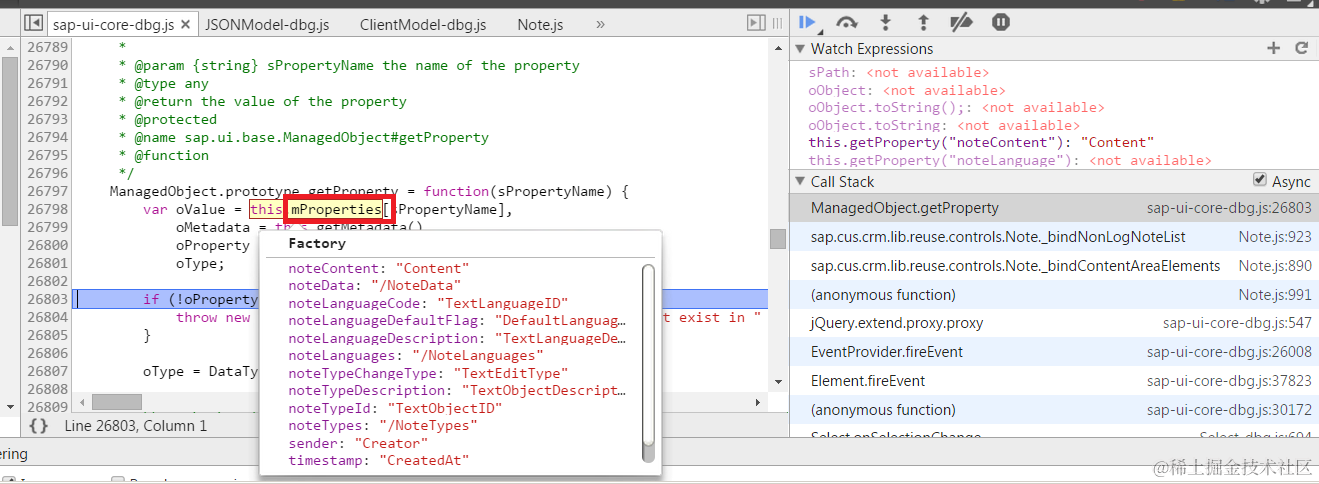Open sap-ui-core-dbg.js:547 source link

click(x=1237, y=323)
